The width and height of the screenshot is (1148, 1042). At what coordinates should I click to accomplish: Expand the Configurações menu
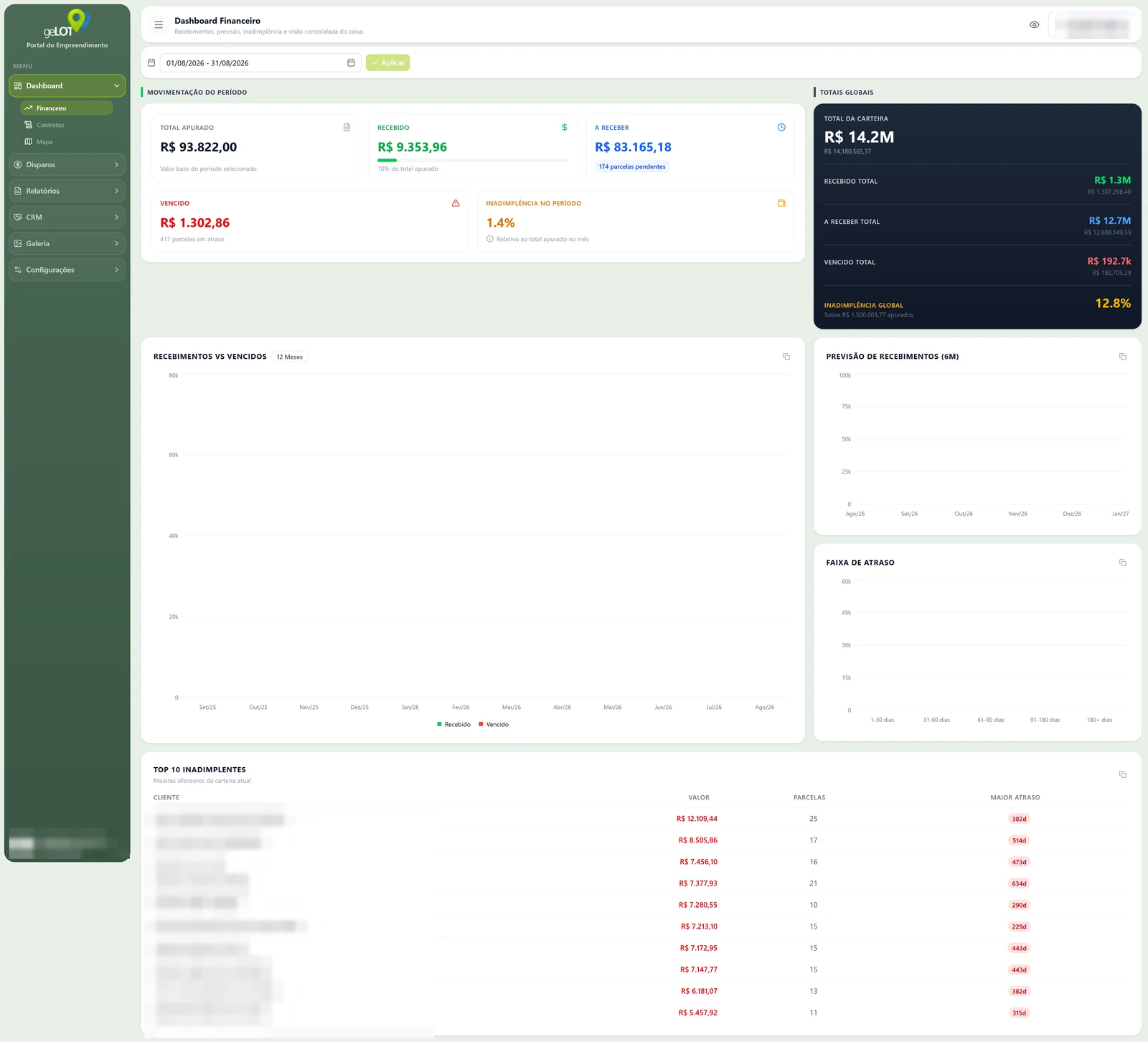coord(67,270)
